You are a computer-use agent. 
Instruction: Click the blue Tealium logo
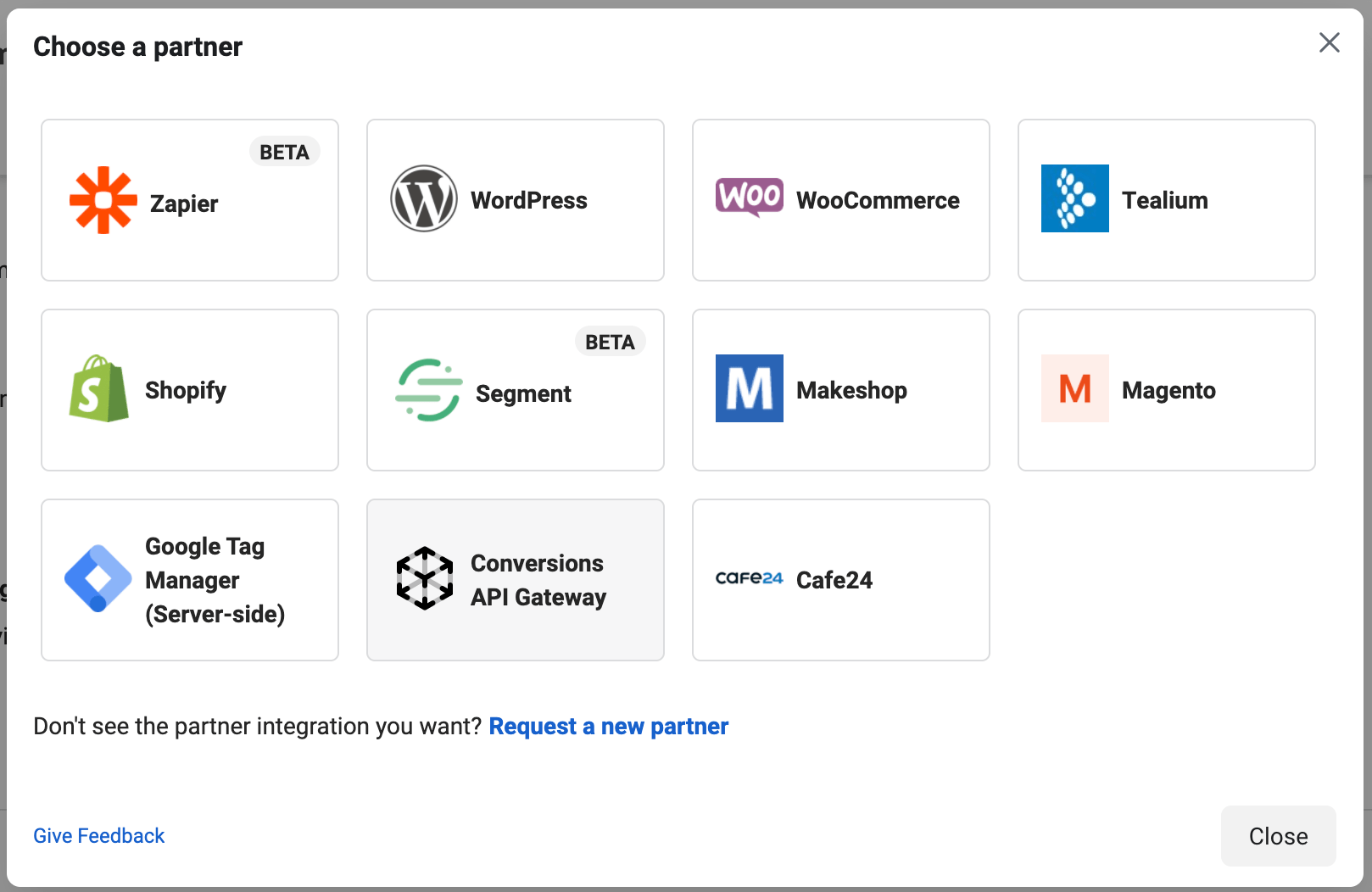point(1074,198)
